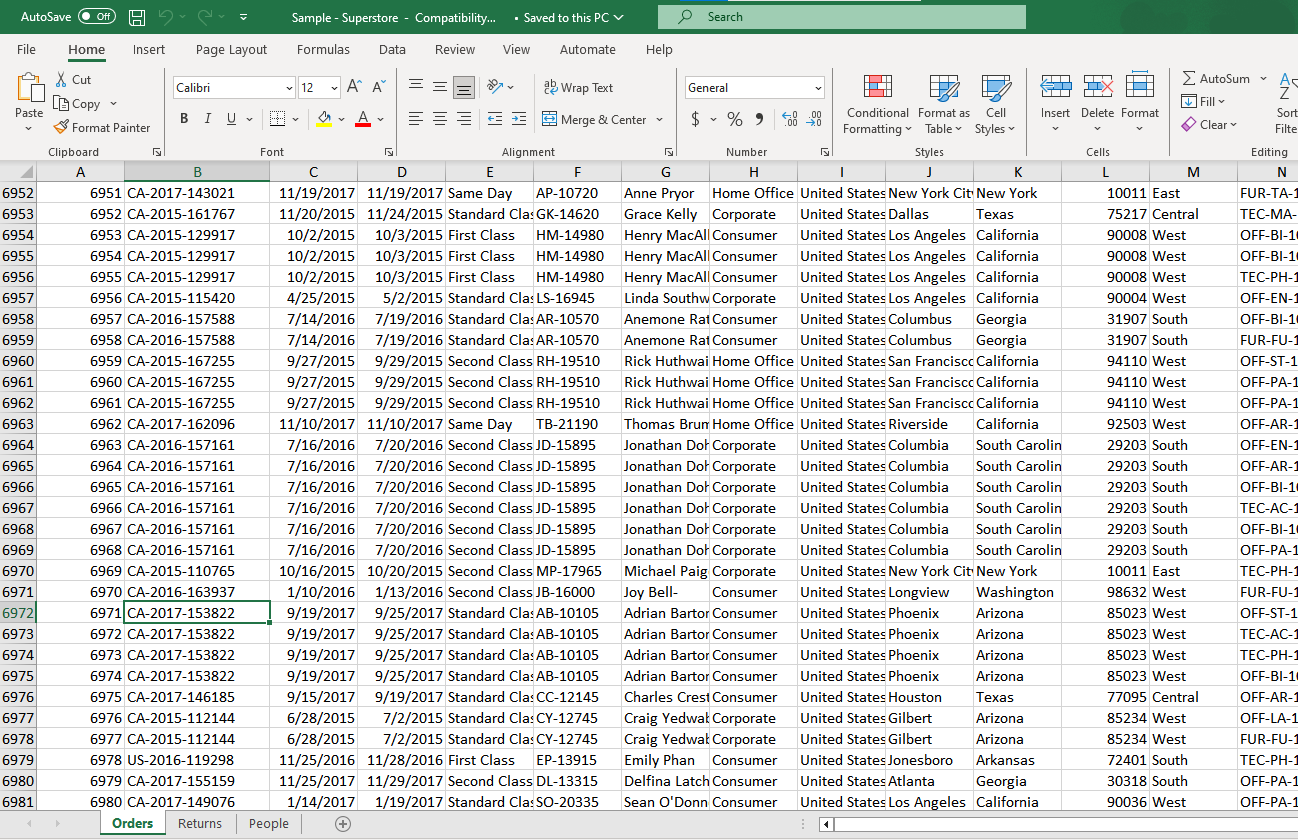The image size is (1298, 840).
Task: Click Increase Decimal icon
Action: [790, 119]
